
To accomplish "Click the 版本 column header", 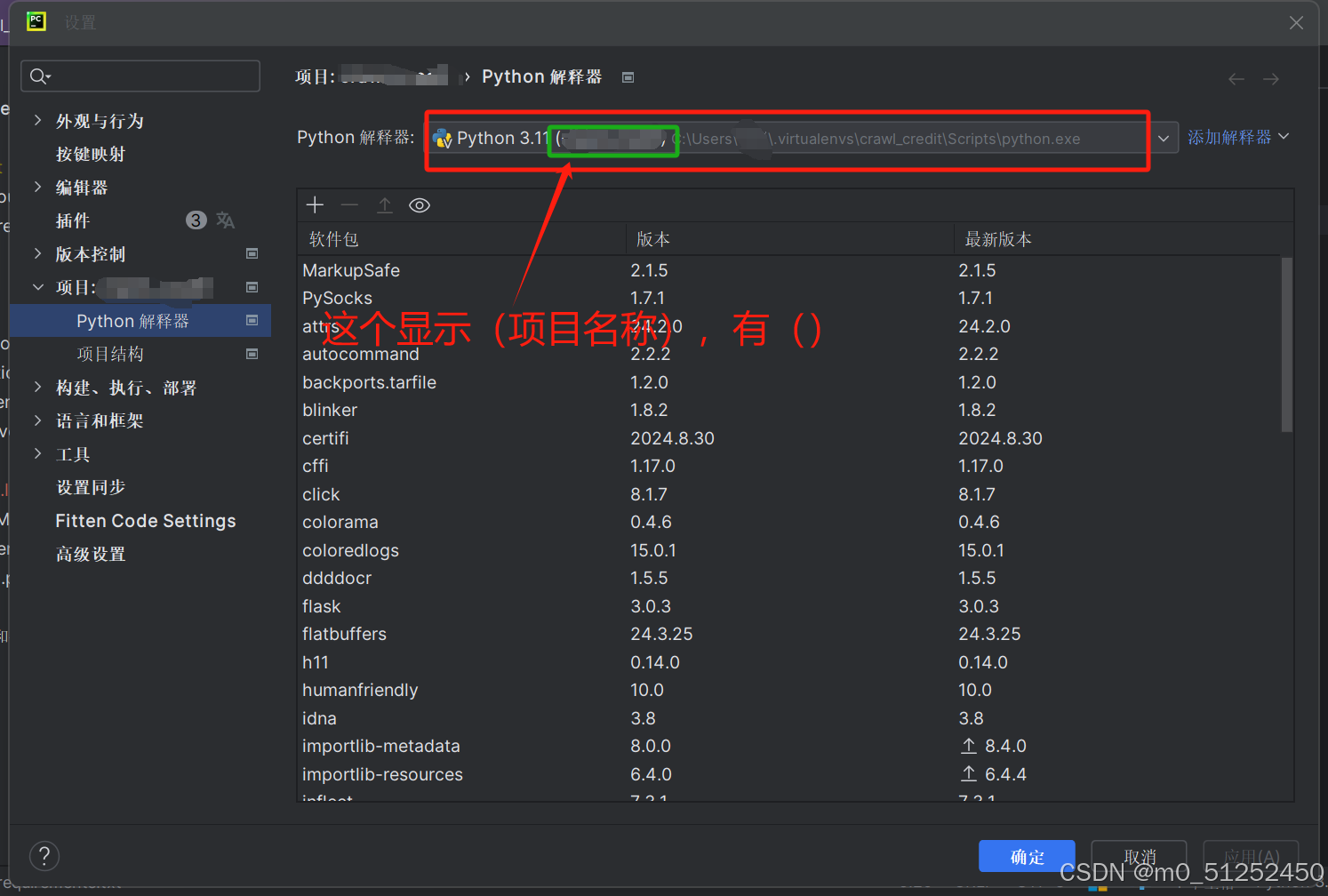I will [789, 239].
